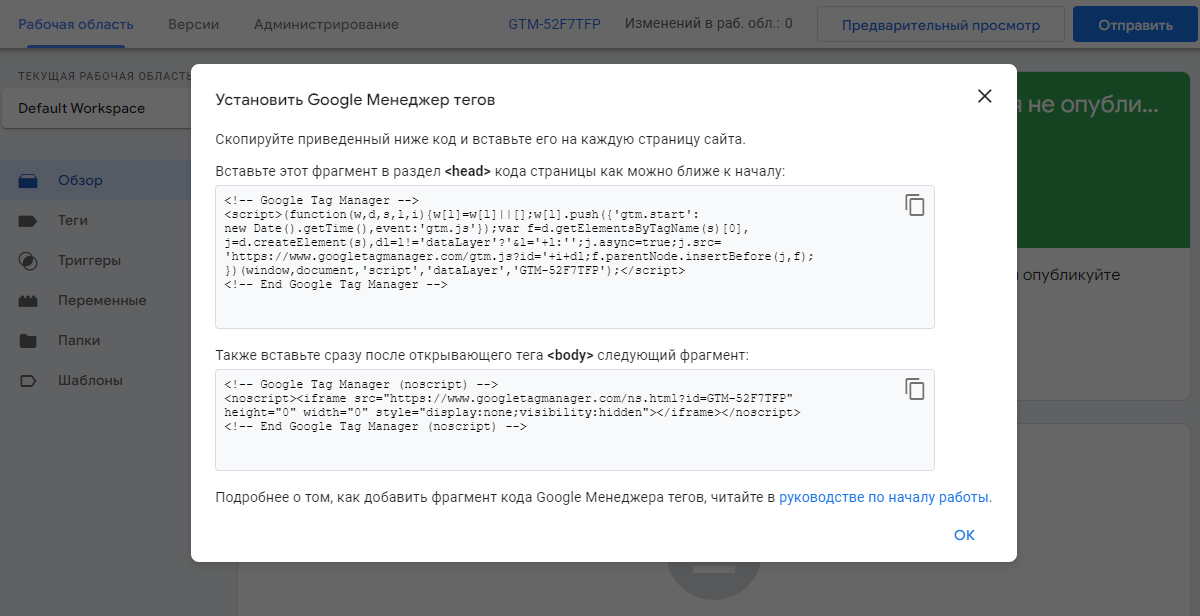
Task: Open container ID GTM-52F7TFP link
Action: (x=555, y=24)
